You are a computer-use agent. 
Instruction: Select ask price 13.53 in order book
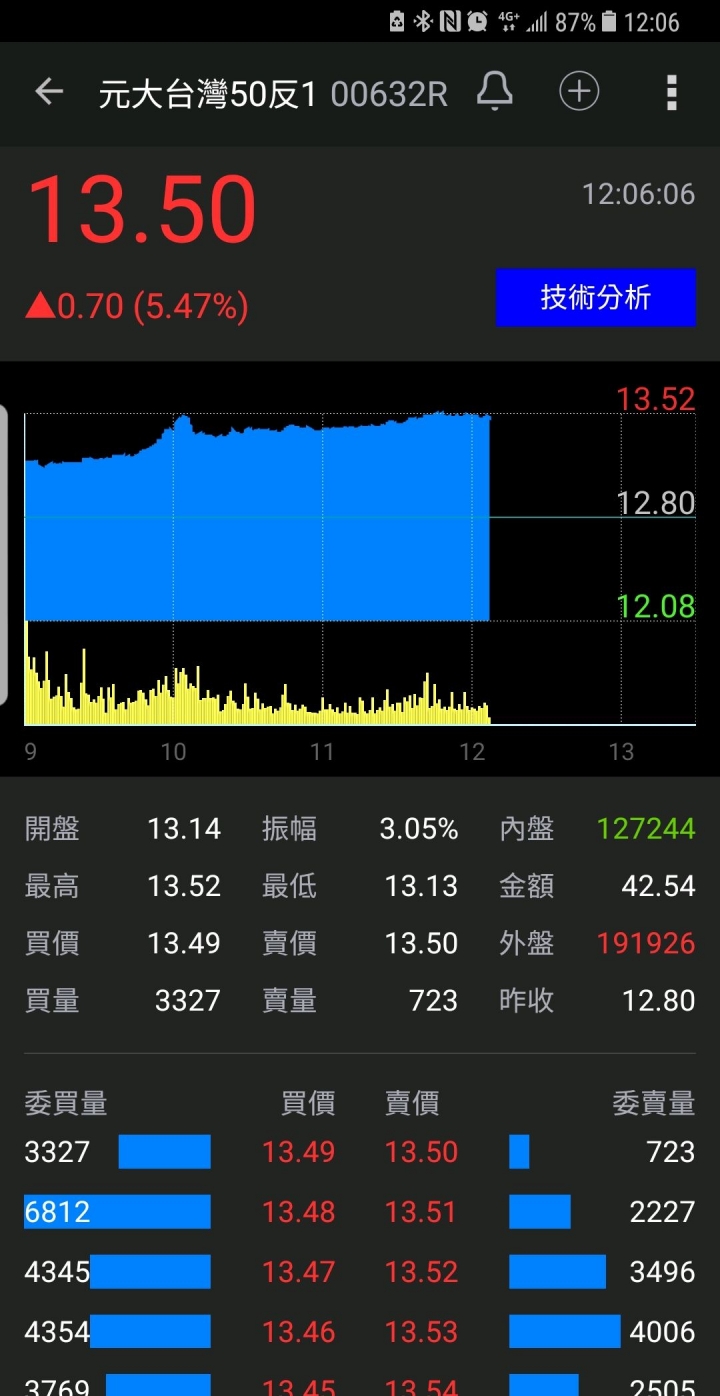421,1332
